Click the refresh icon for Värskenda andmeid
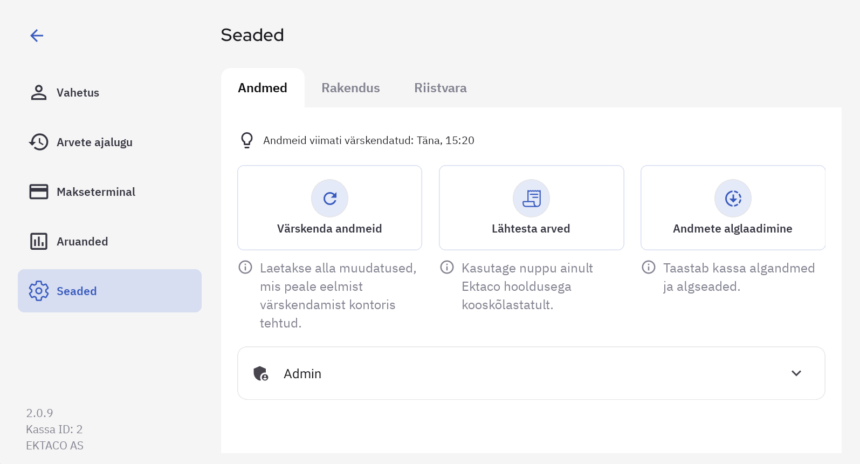Viewport: 860px width, 464px height. point(329,198)
